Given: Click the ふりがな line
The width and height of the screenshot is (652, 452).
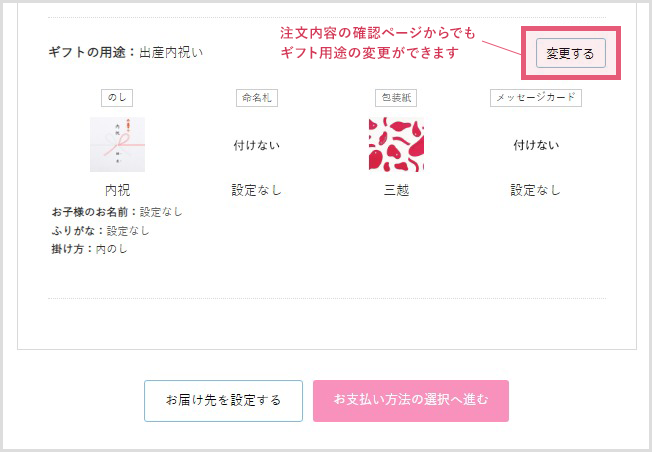Looking at the screenshot, I should pyautogui.click(x=99, y=230).
